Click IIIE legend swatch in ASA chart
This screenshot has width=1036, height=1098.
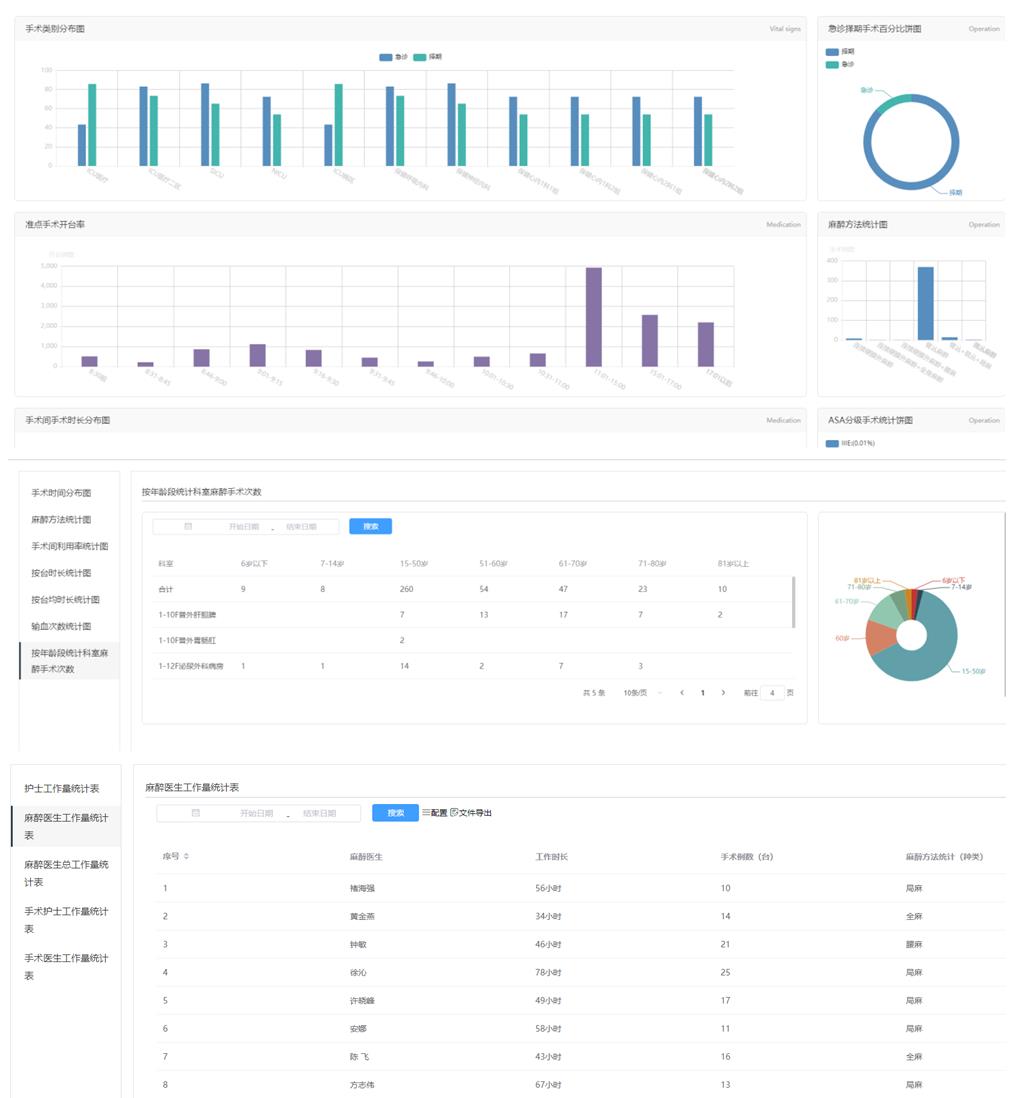point(832,443)
